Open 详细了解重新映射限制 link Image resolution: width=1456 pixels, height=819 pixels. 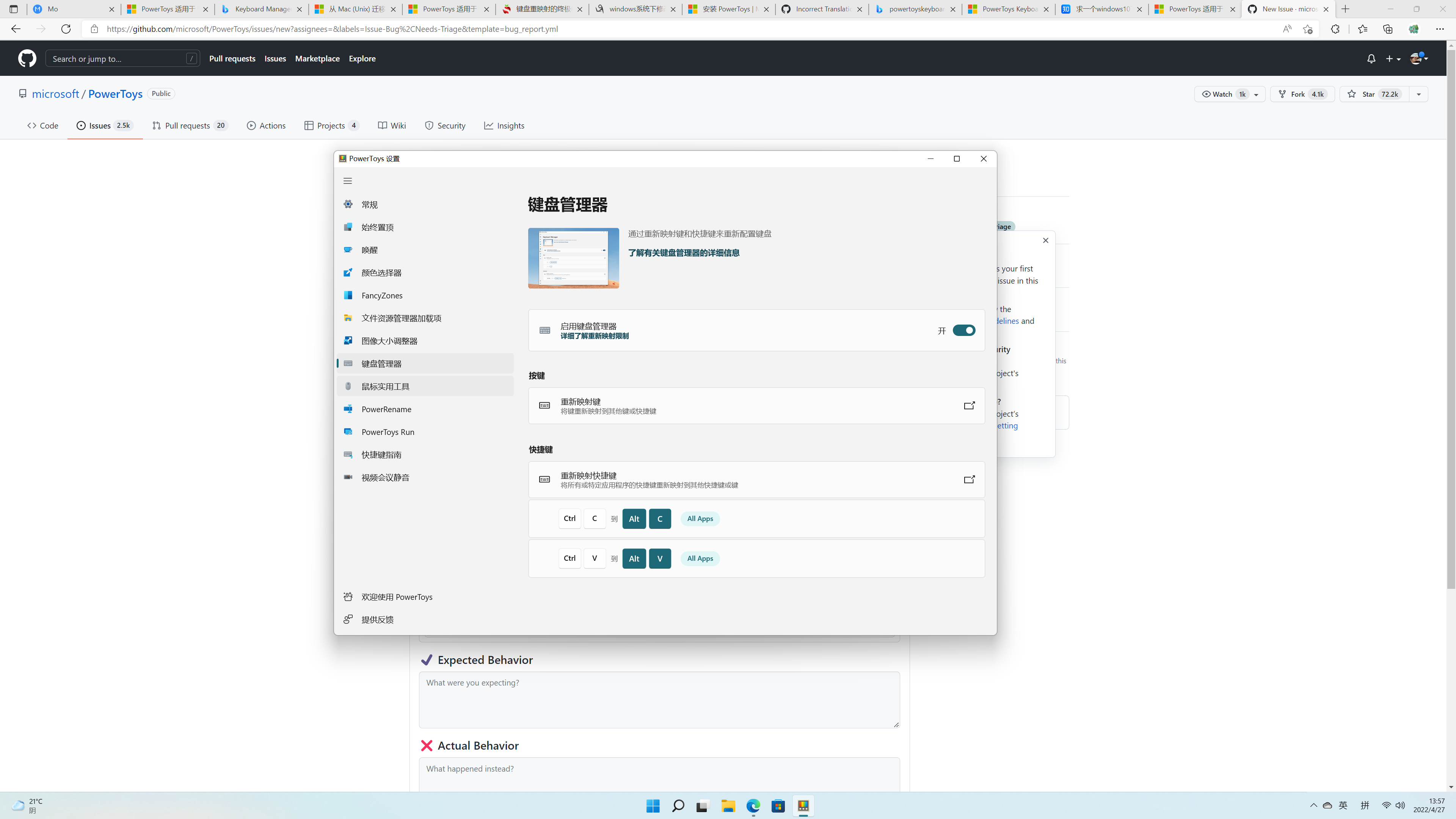(594, 336)
